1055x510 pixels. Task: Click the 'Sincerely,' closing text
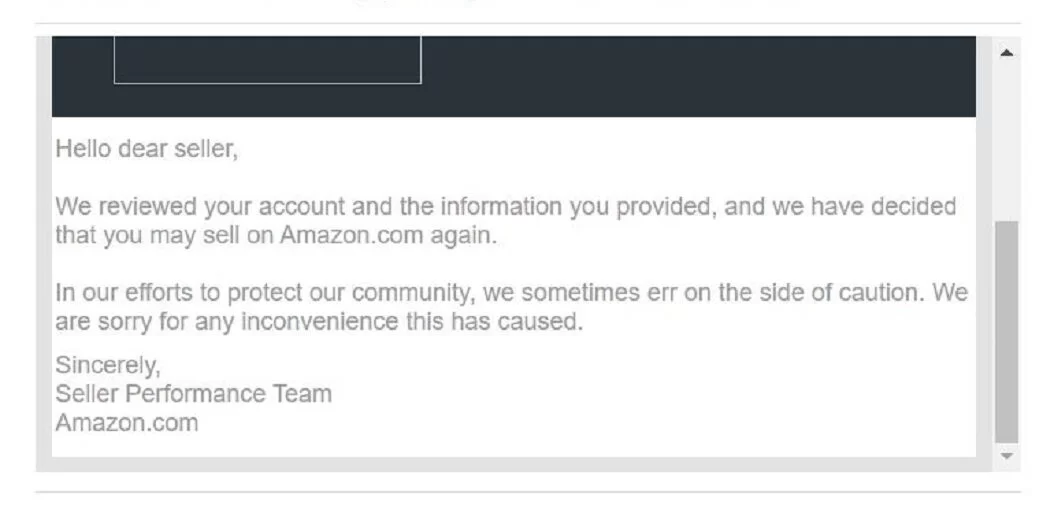(x=108, y=365)
